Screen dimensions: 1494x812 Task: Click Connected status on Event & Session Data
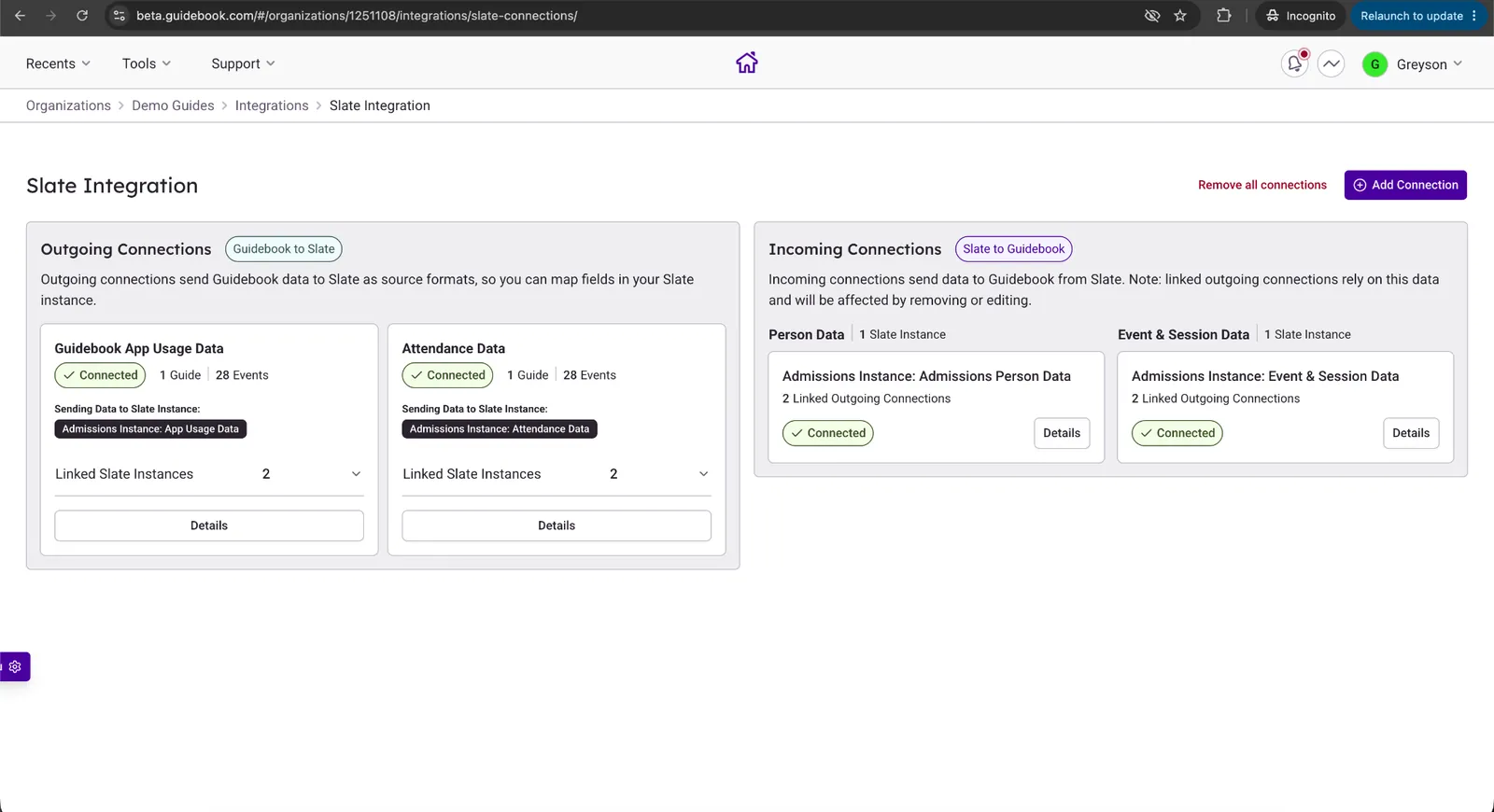pyautogui.click(x=1177, y=433)
